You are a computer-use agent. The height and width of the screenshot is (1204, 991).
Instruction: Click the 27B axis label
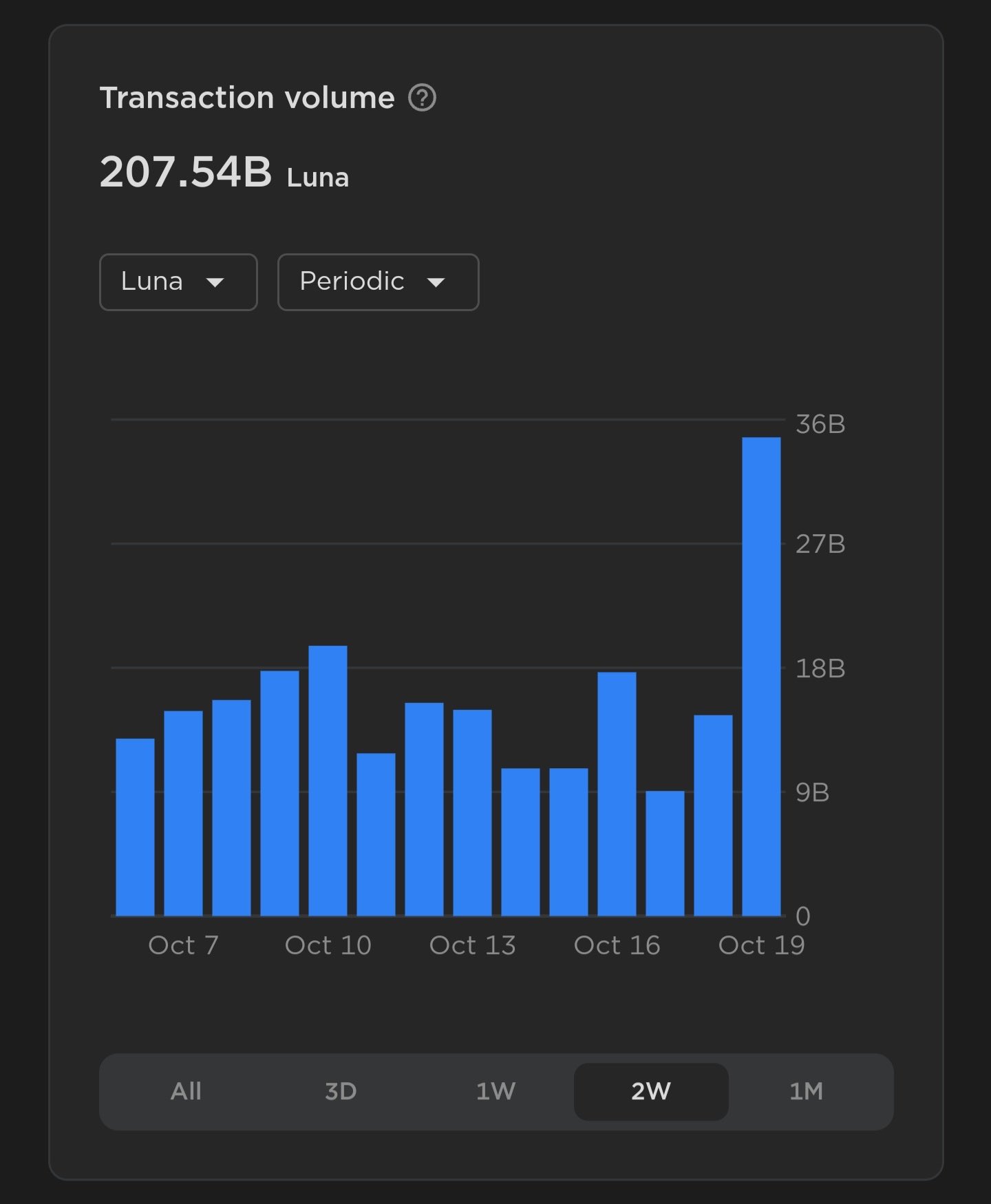[x=820, y=544]
